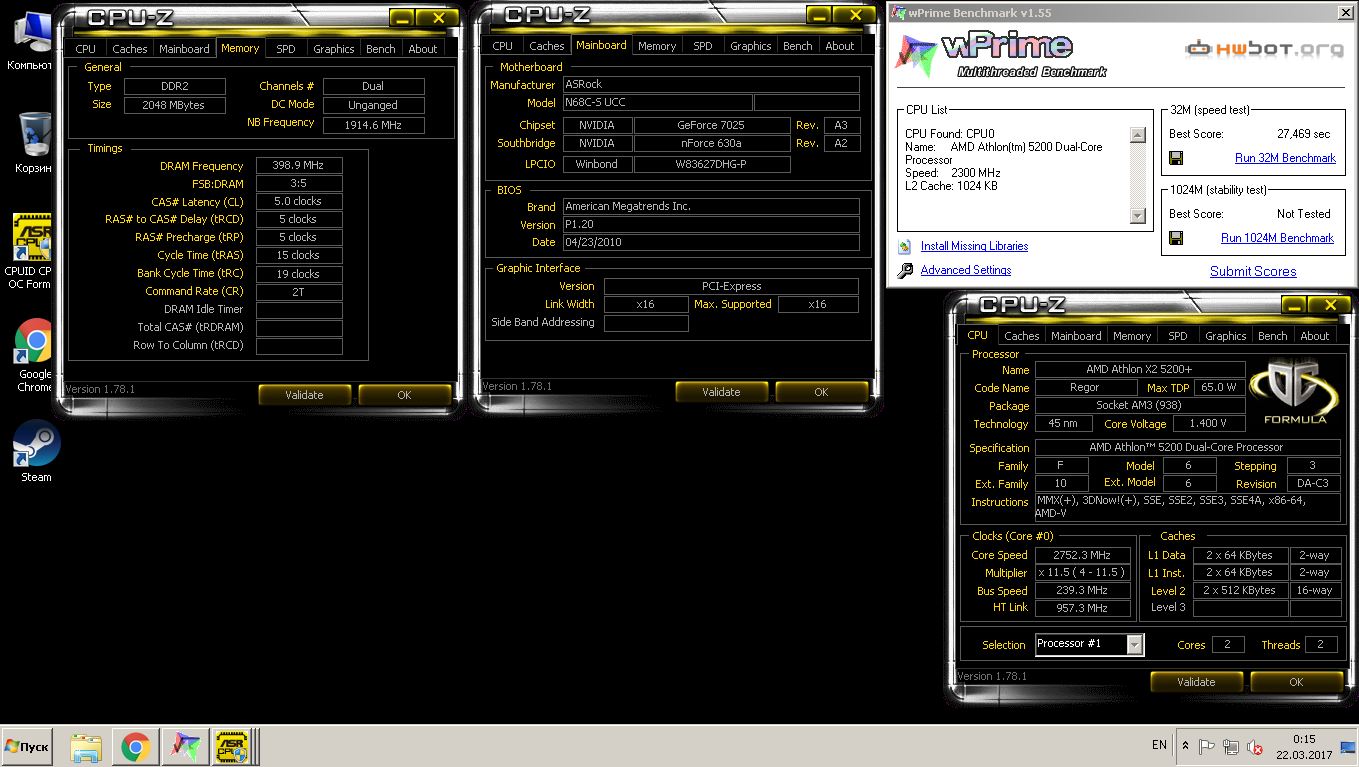1359x767 pixels.
Task: Select SPD tab in Memory window
Action: tap(286, 49)
